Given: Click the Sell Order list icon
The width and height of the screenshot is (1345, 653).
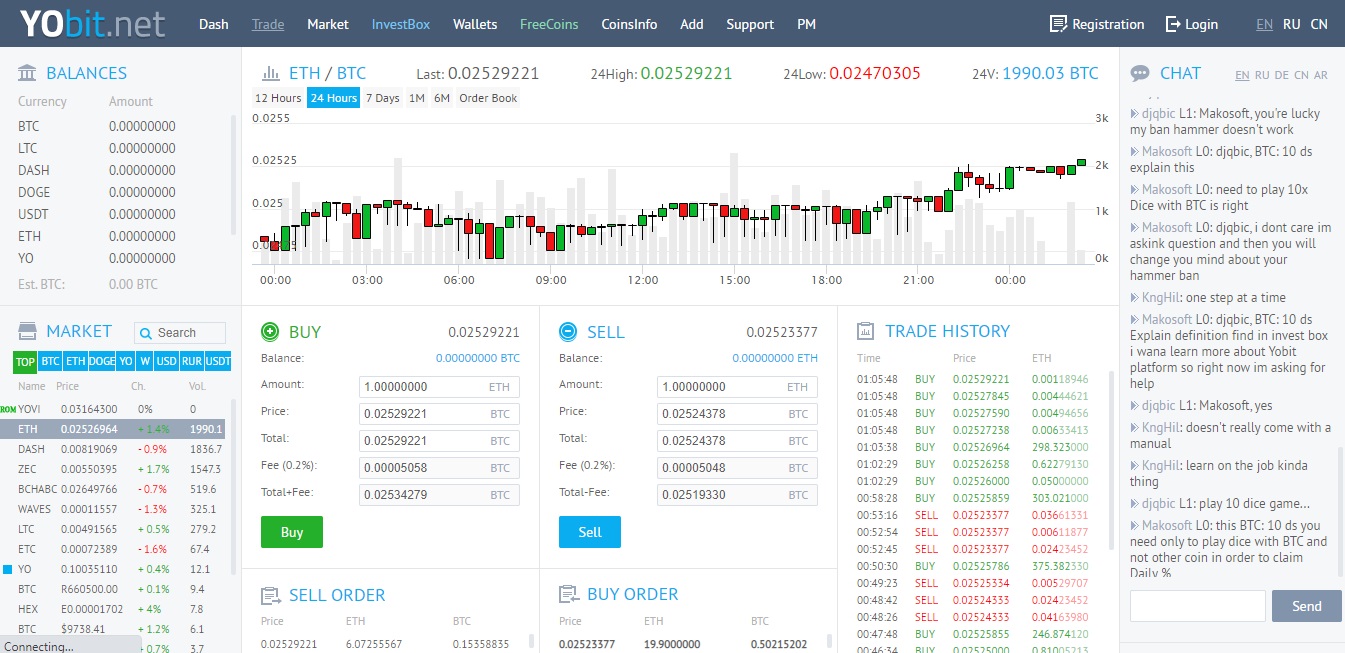Looking at the screenshot, I should [270, 596].
